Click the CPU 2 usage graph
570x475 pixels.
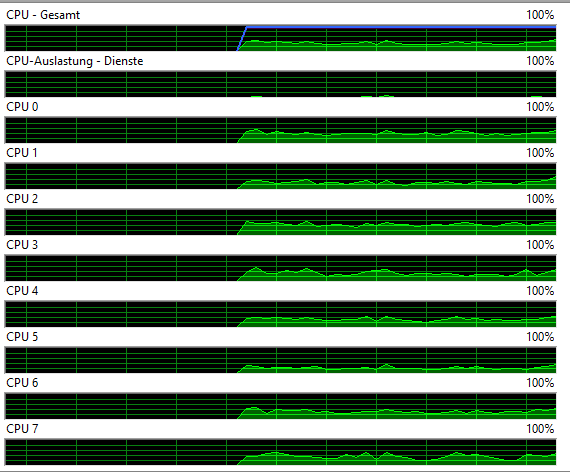[x=280, y=222]
